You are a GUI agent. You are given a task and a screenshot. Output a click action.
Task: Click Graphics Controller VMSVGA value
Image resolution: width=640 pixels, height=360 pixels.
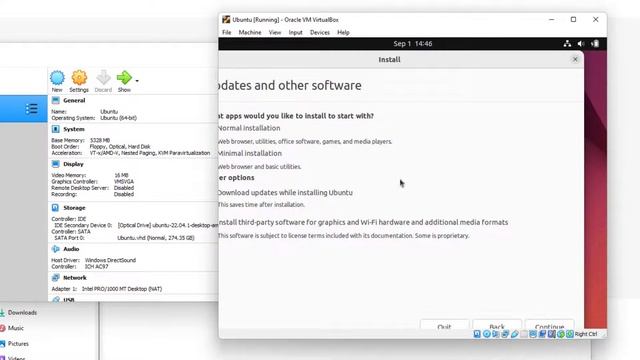click(124, 182)
